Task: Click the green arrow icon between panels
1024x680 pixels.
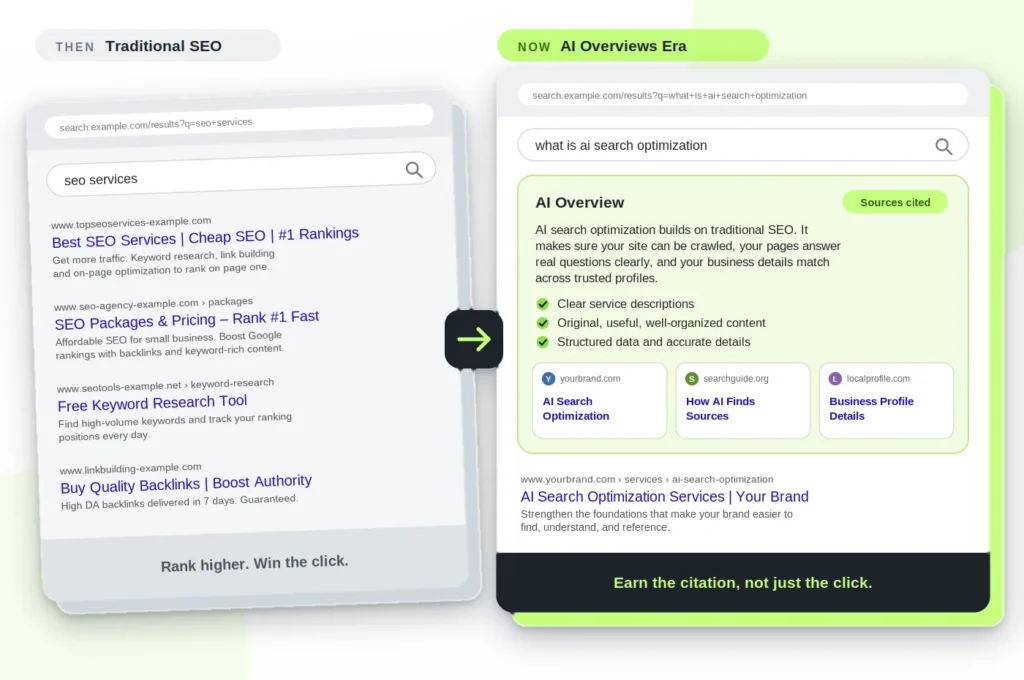Action: pyautogui.click(x=474, y=339)
